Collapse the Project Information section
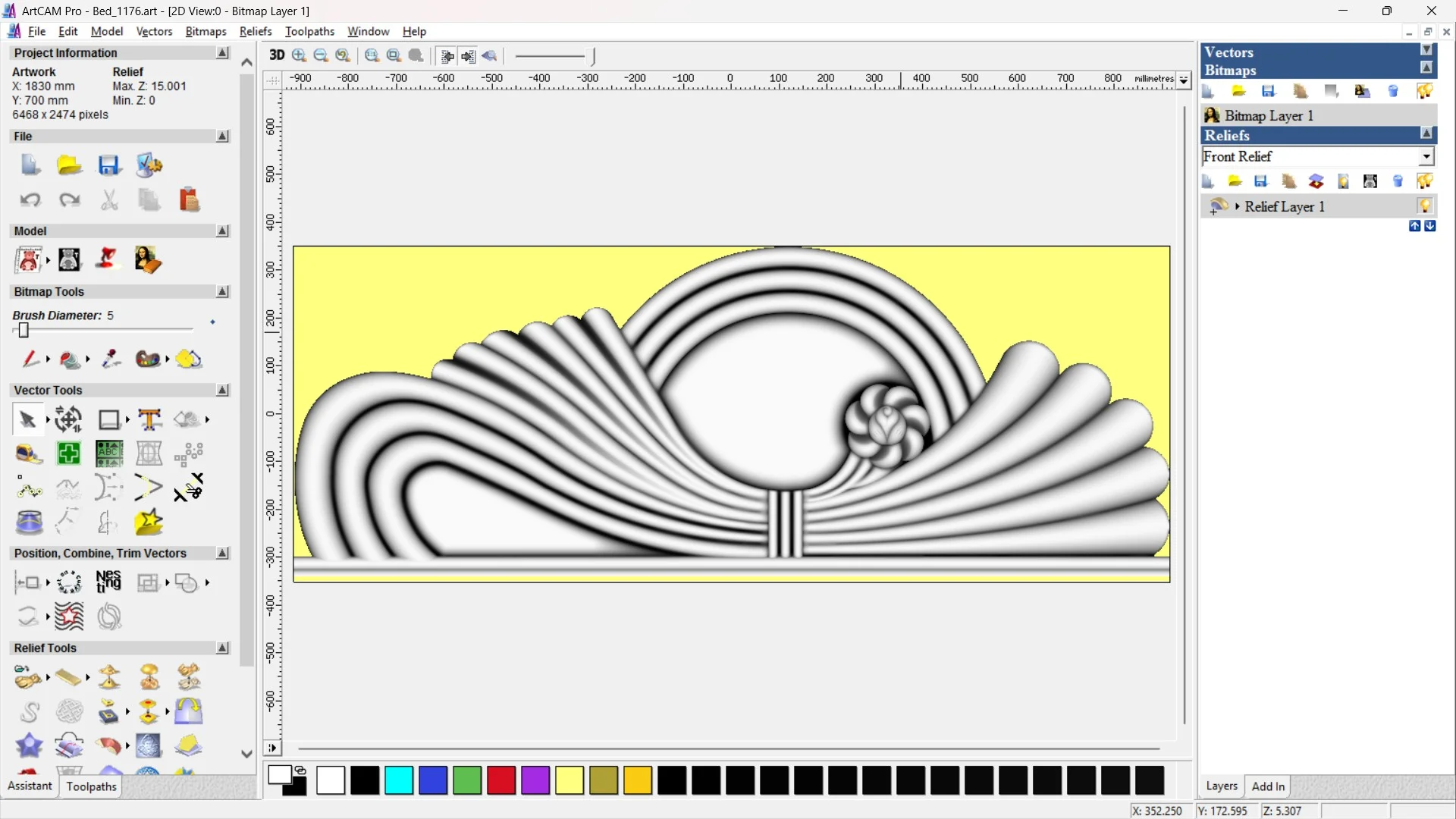Image resolution: width=1456 pixels, height=819 pixels. click(222, 53)
